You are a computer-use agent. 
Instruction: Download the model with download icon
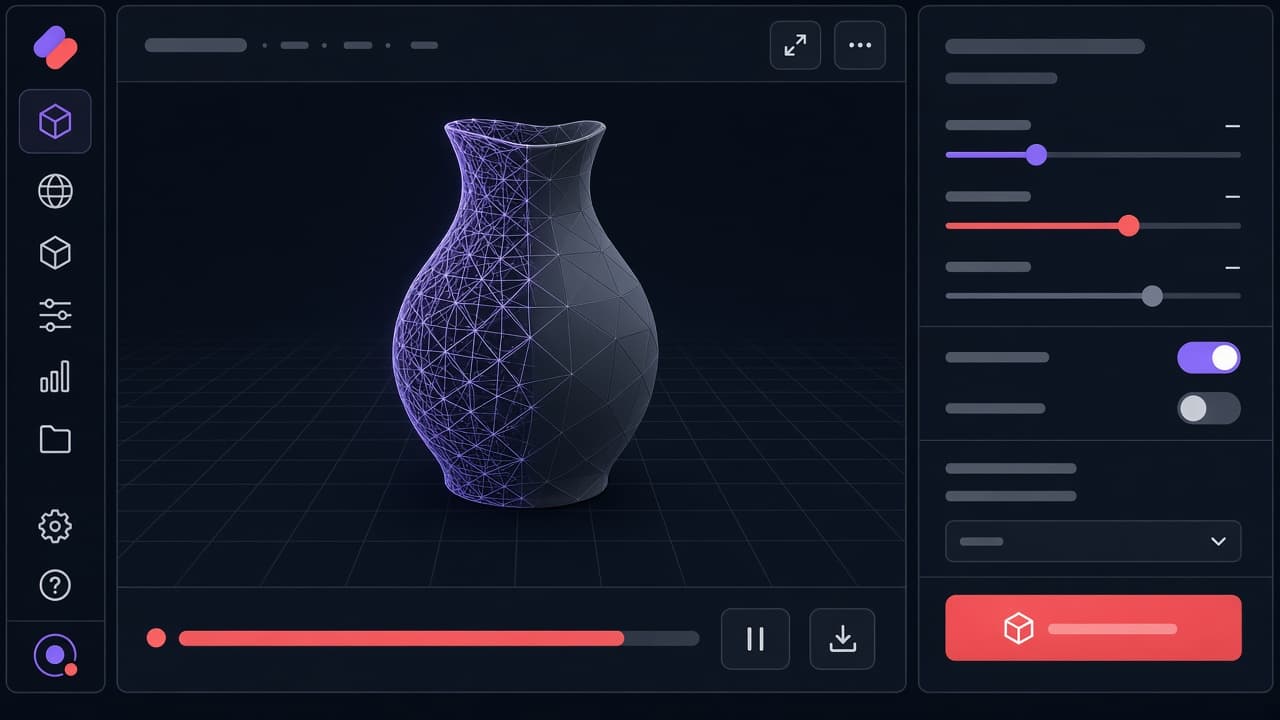coord(842,639)
